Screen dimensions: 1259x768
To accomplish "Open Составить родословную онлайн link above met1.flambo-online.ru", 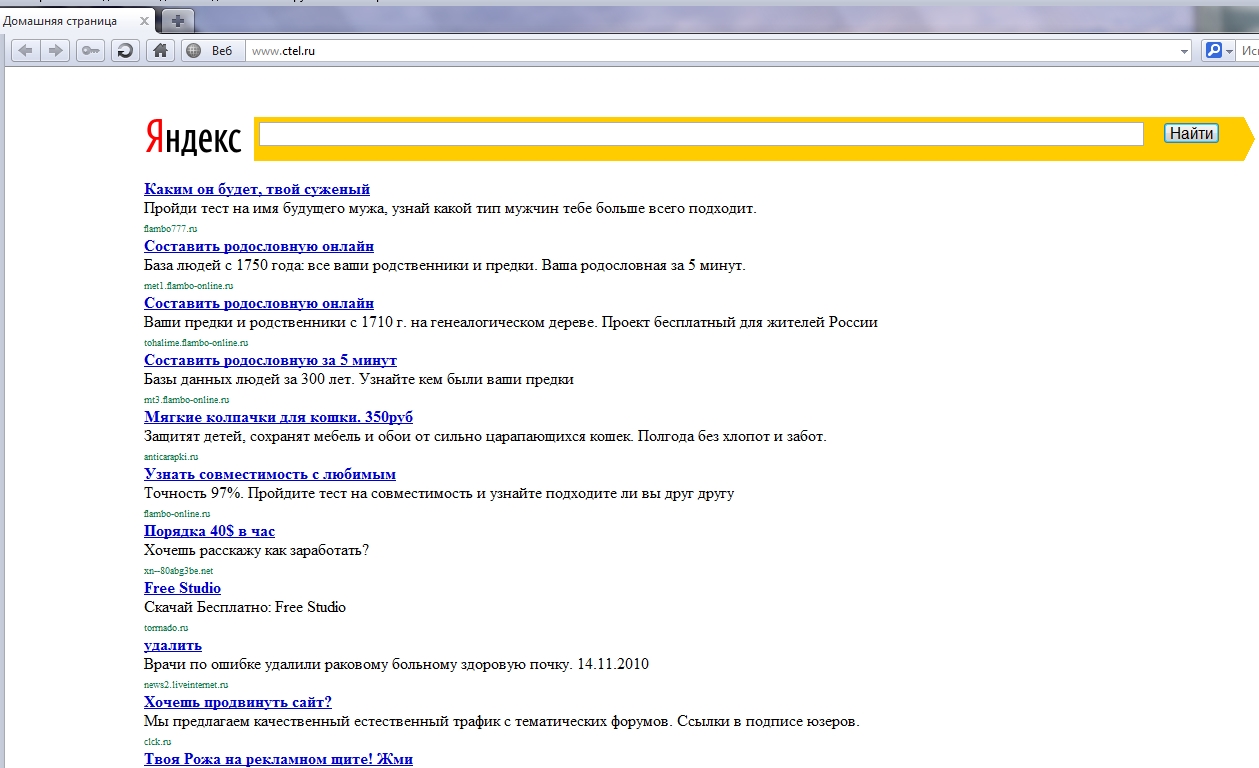I will 259,246.
